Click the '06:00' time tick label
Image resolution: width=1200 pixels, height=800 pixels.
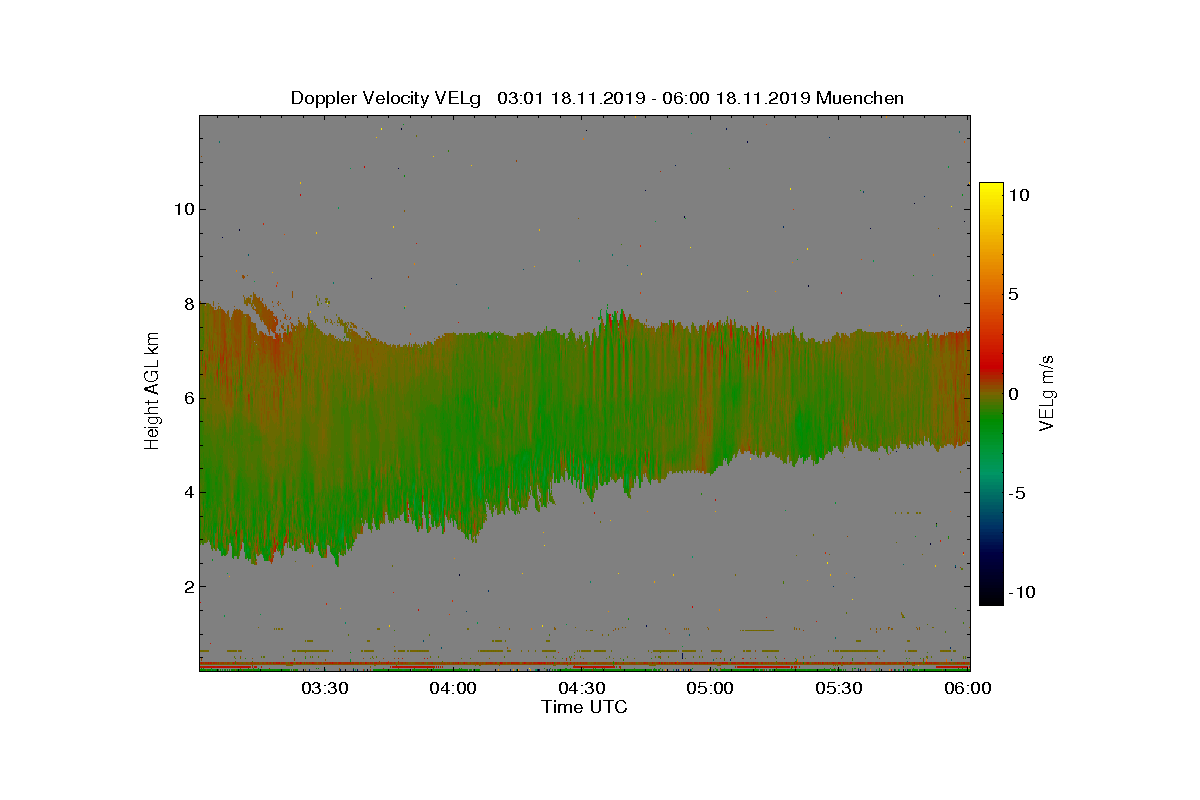click(968, 688)
